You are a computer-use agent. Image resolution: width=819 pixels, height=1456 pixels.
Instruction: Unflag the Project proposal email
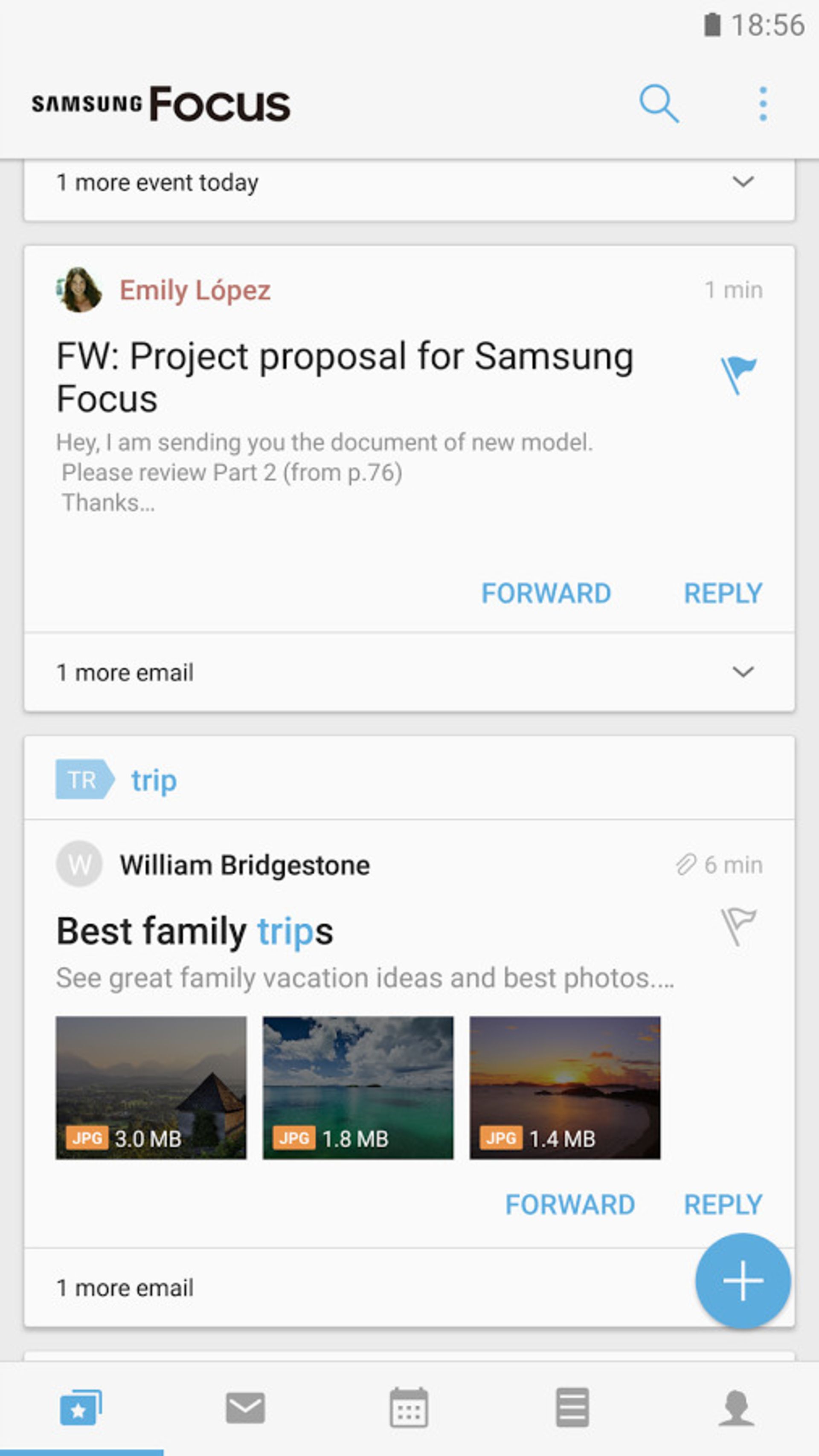[738, 374]
